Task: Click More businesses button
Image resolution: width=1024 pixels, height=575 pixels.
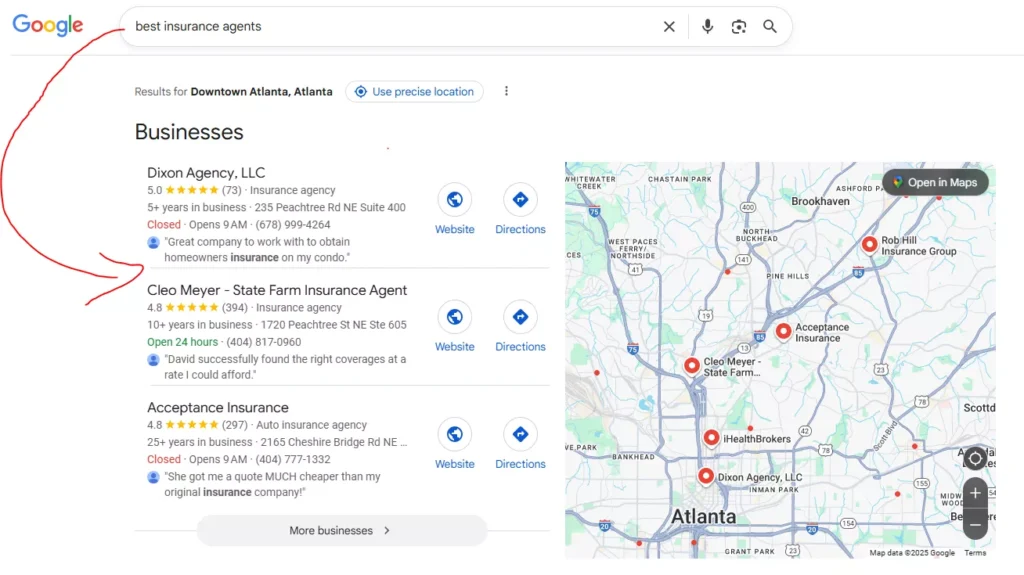Action: pos(342,531)
